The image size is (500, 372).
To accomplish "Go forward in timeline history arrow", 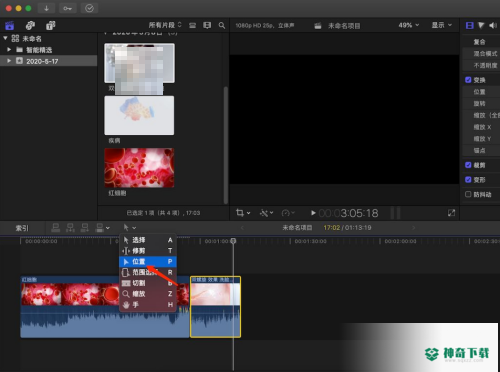I will (x=414, y=228).
